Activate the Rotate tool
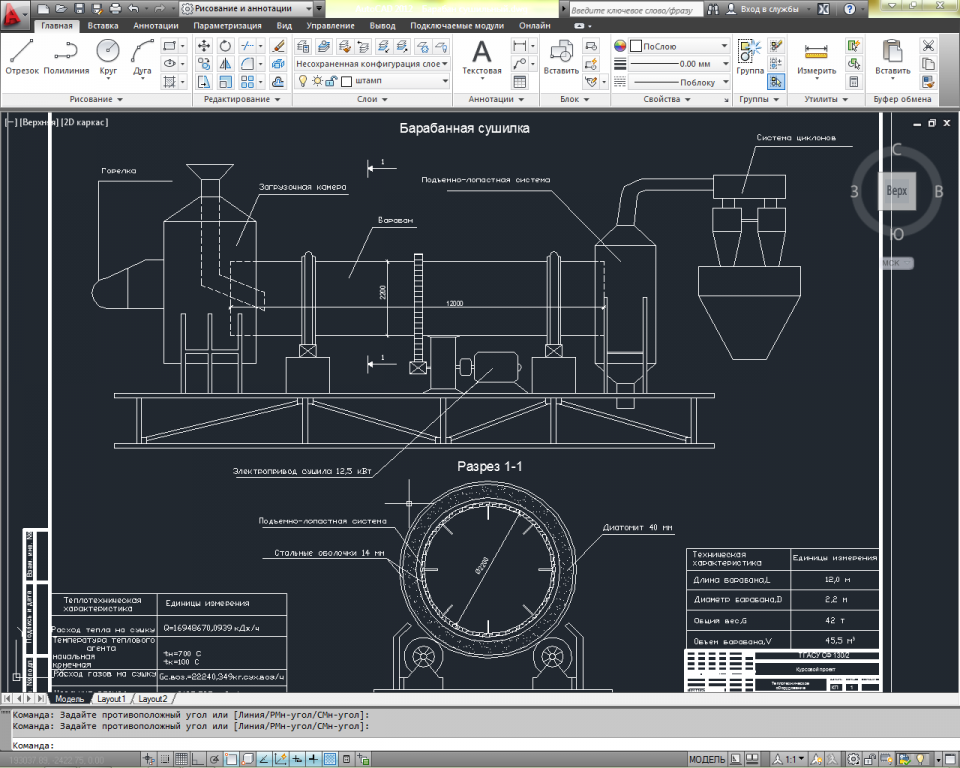 point(225,46)
